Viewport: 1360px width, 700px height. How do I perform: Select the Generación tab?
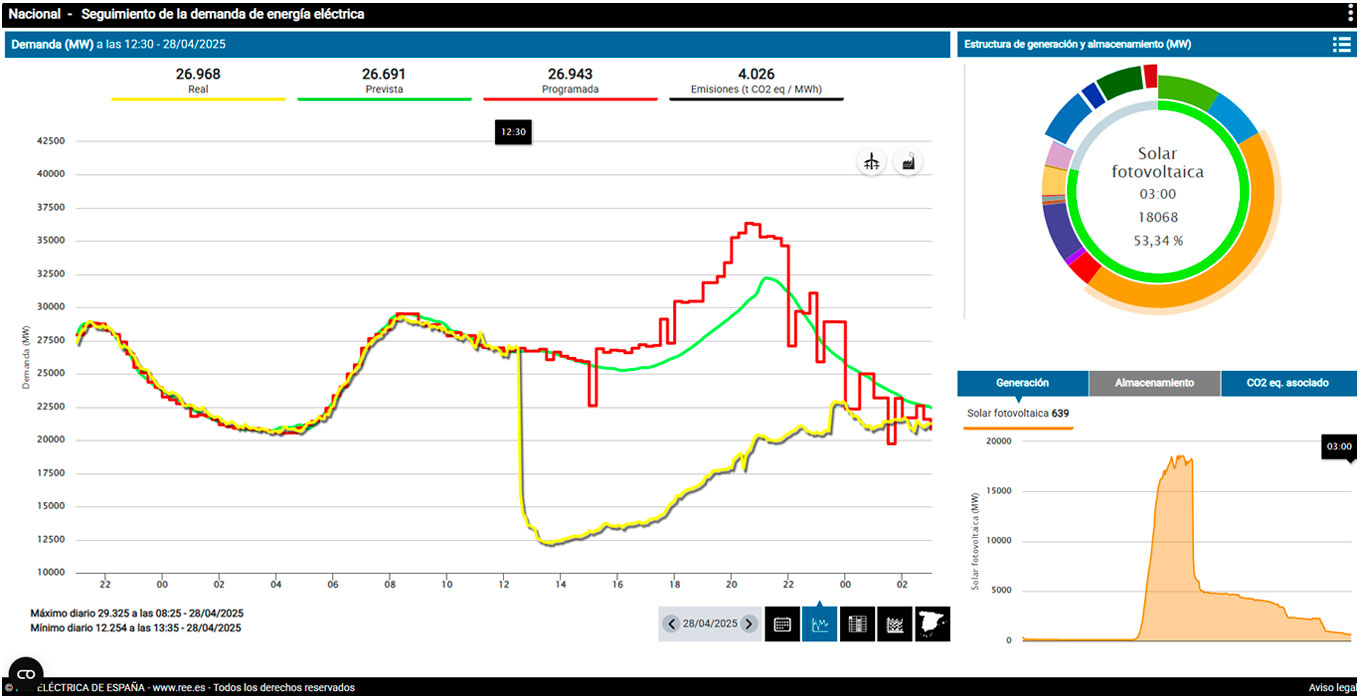(1022, 383)
